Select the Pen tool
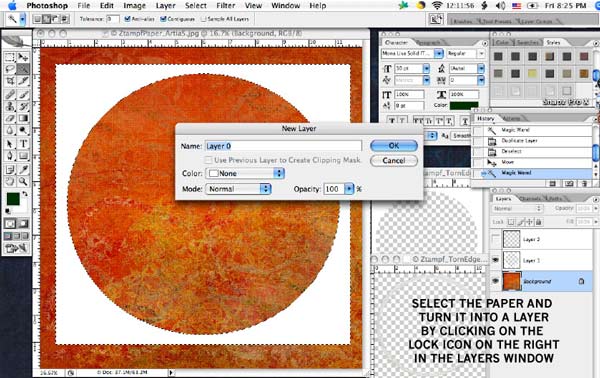 click(x=10, y=156)
